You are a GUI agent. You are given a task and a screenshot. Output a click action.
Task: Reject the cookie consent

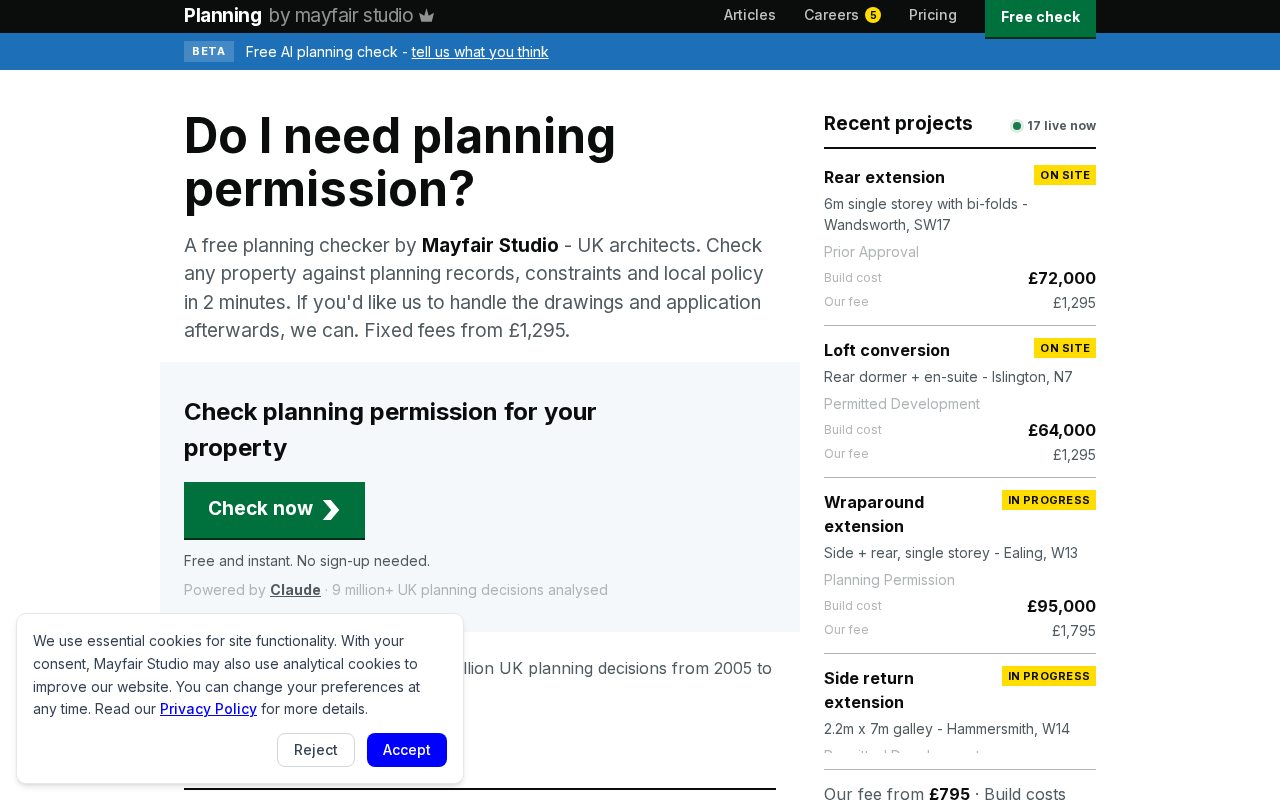316,750
